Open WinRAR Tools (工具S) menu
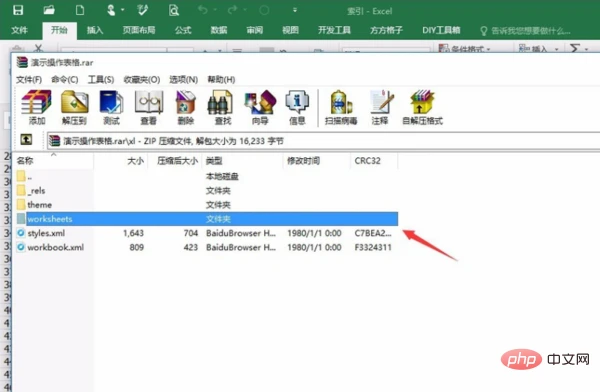Image resolution: width=600 pixels, height=392 pixels. coord(101,80)
